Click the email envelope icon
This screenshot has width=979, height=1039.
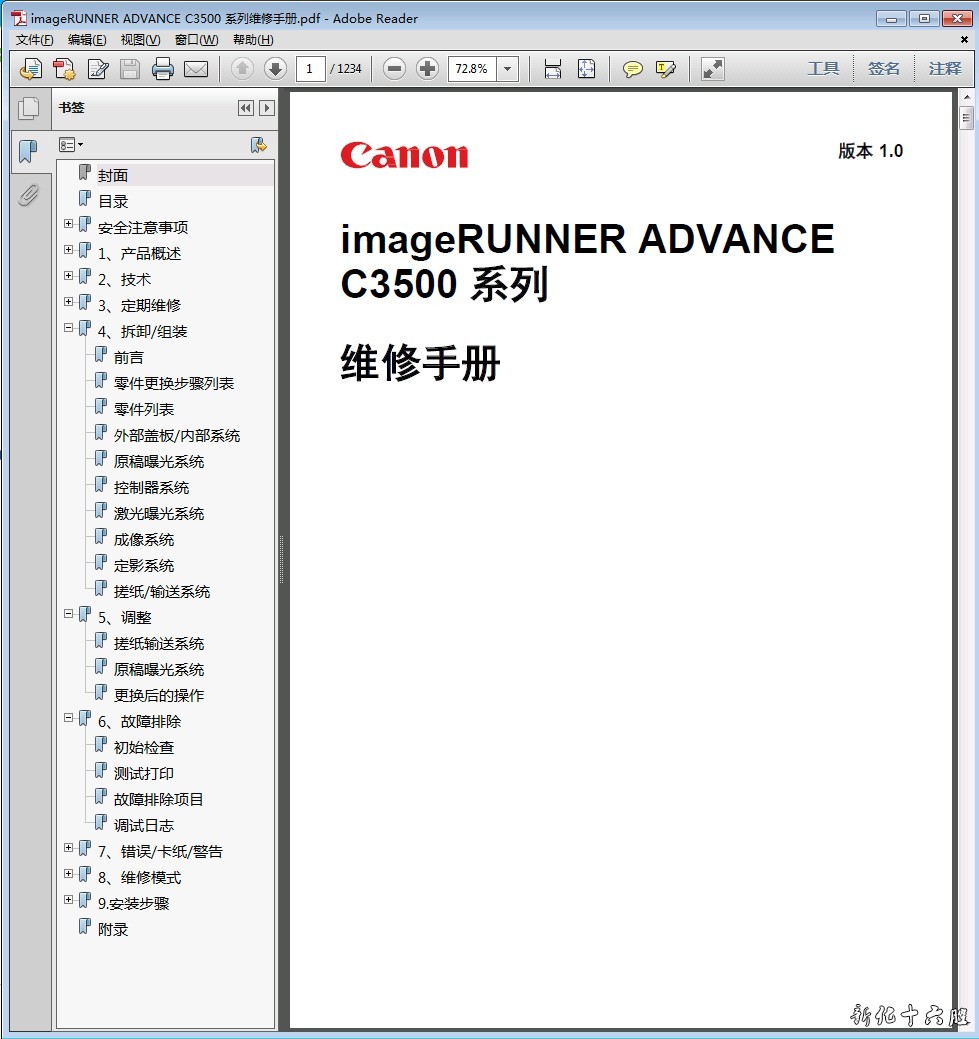(x=195, y=69)
